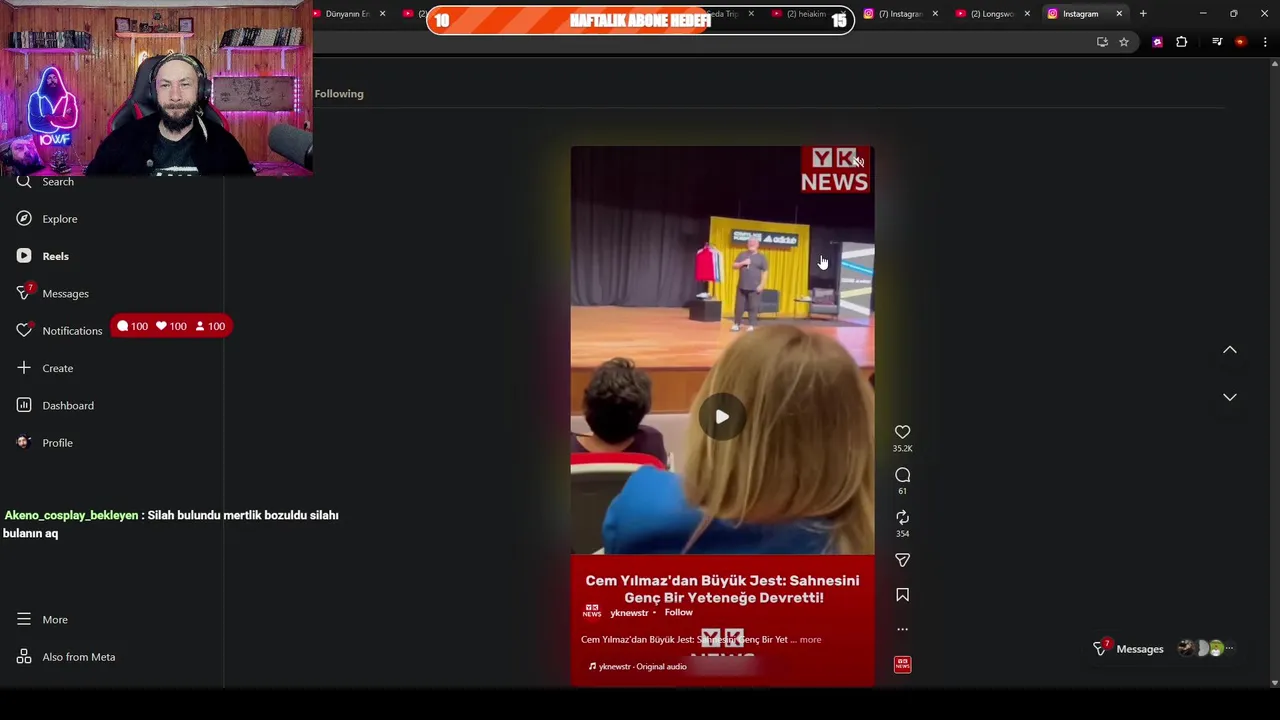Click the page scrollbar down arrow
Screen dimensions: 1280x720
click(x=1274, y=683)
